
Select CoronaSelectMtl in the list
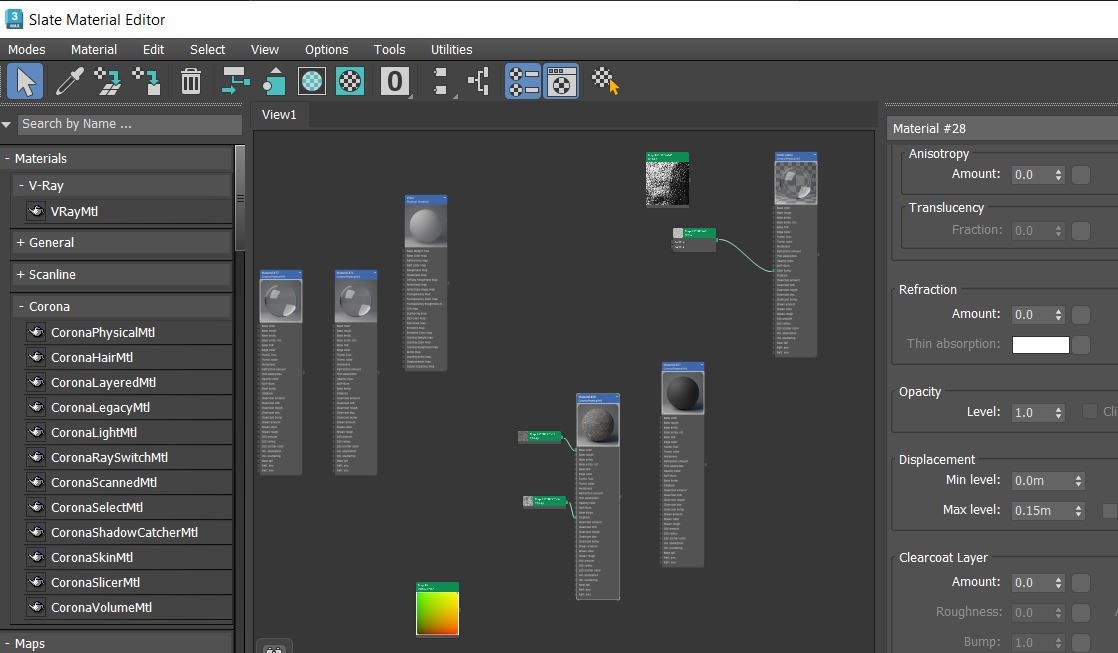point(129,507)
